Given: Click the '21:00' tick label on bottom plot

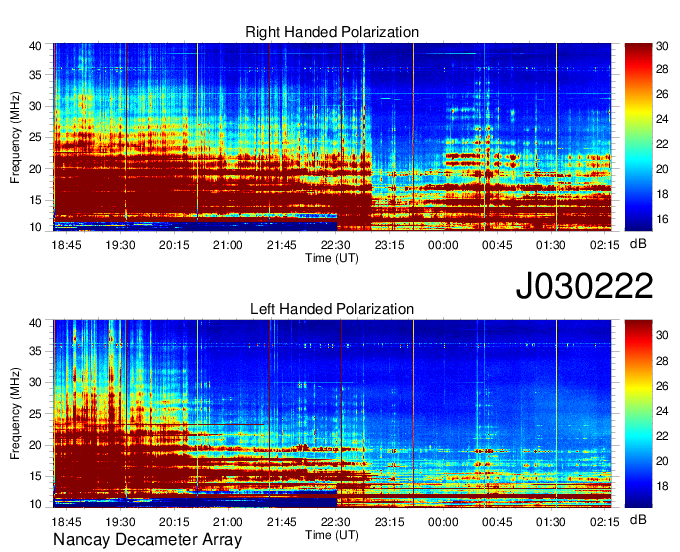Looking at the screenshot, I should [x=228, y=522].
